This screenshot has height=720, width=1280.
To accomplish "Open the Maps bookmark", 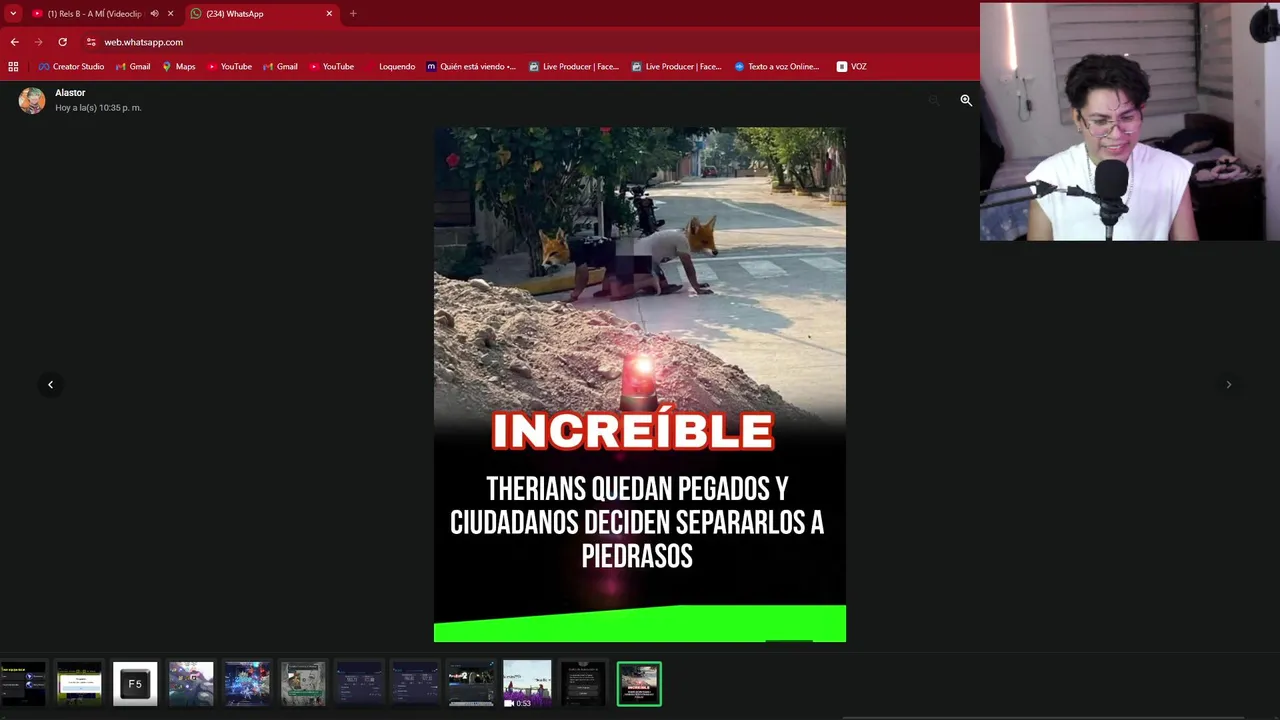I will point(179,67).
